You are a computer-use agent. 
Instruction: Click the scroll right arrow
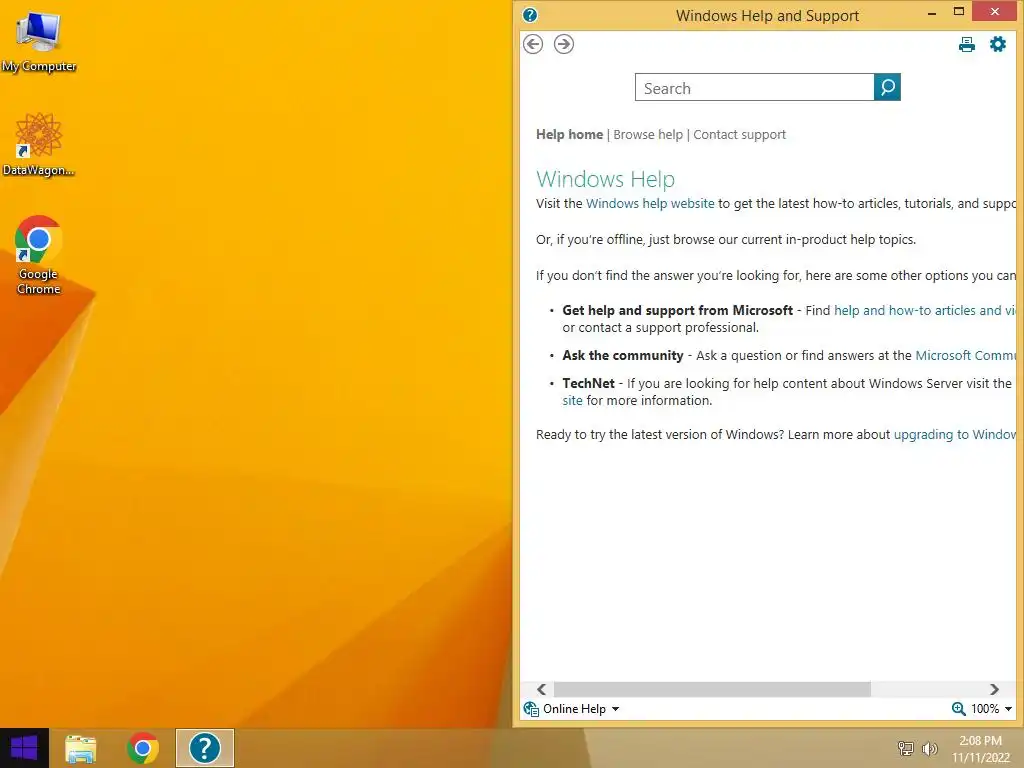point(994,690)
